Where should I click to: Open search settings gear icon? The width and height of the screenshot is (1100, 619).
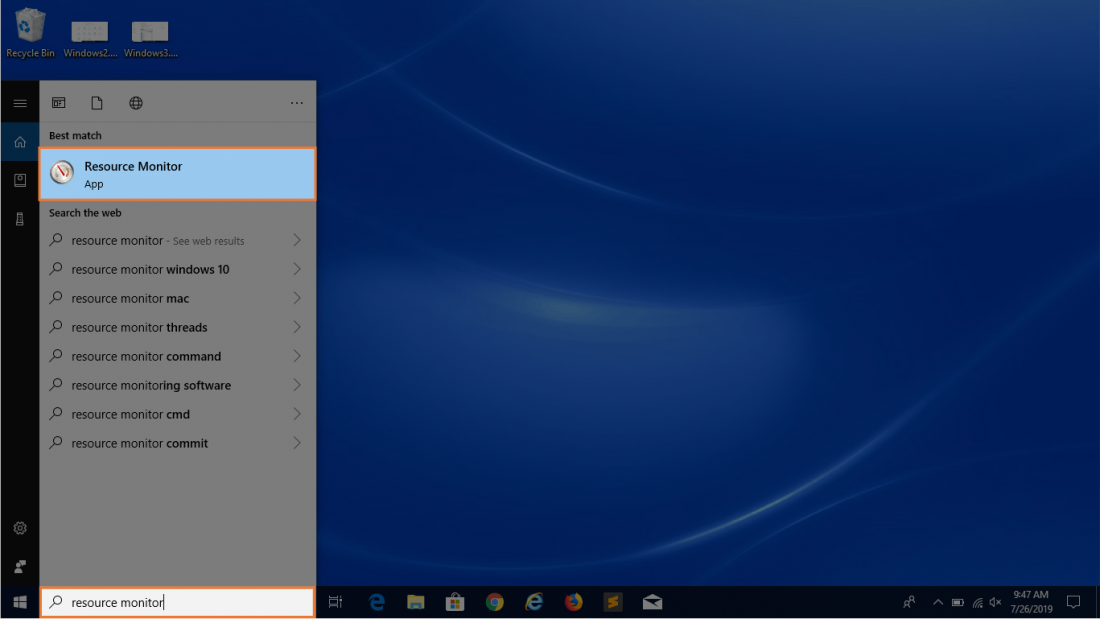click(20, 528)
